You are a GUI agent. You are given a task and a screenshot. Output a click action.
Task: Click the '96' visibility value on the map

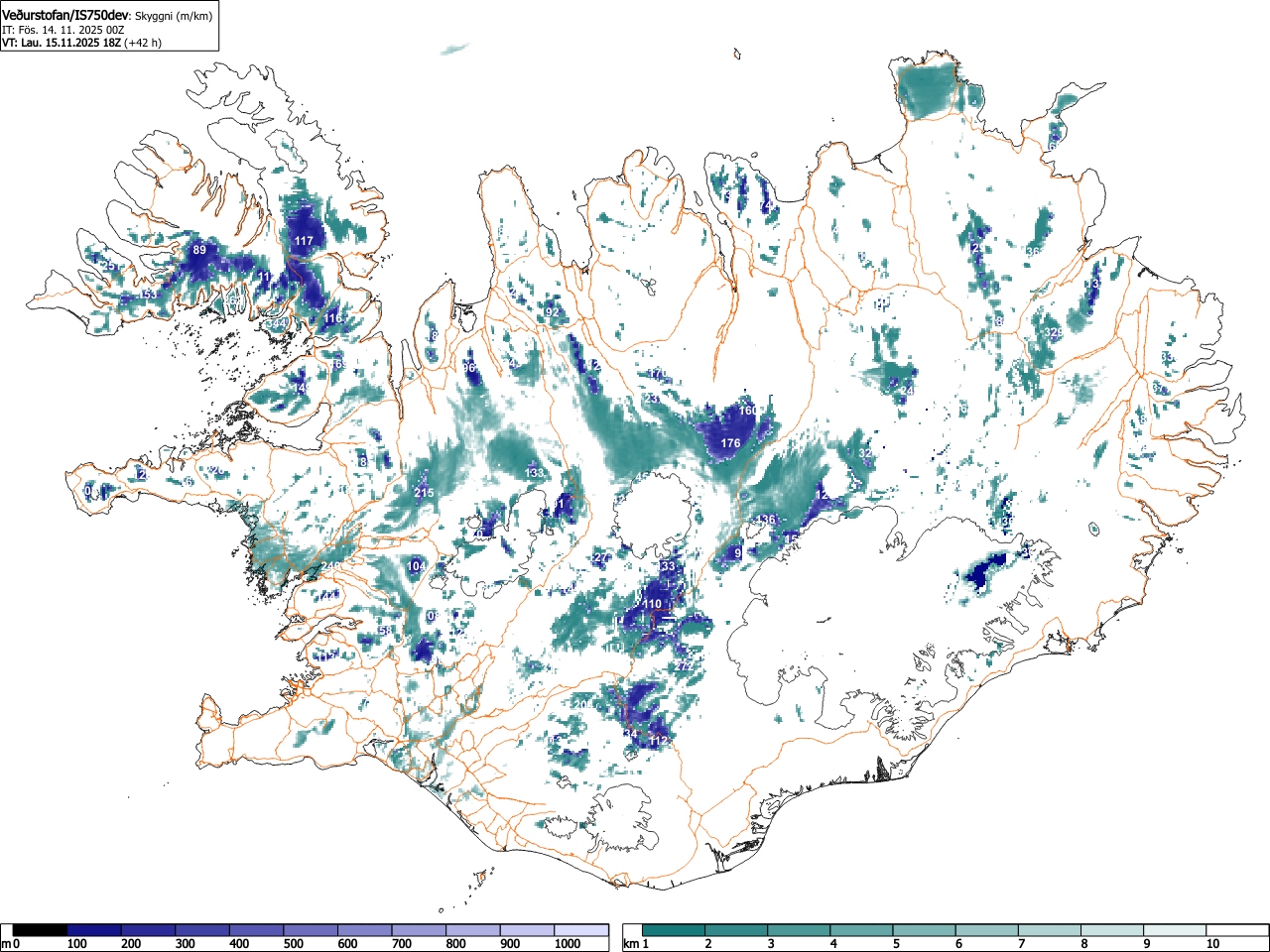469,368
